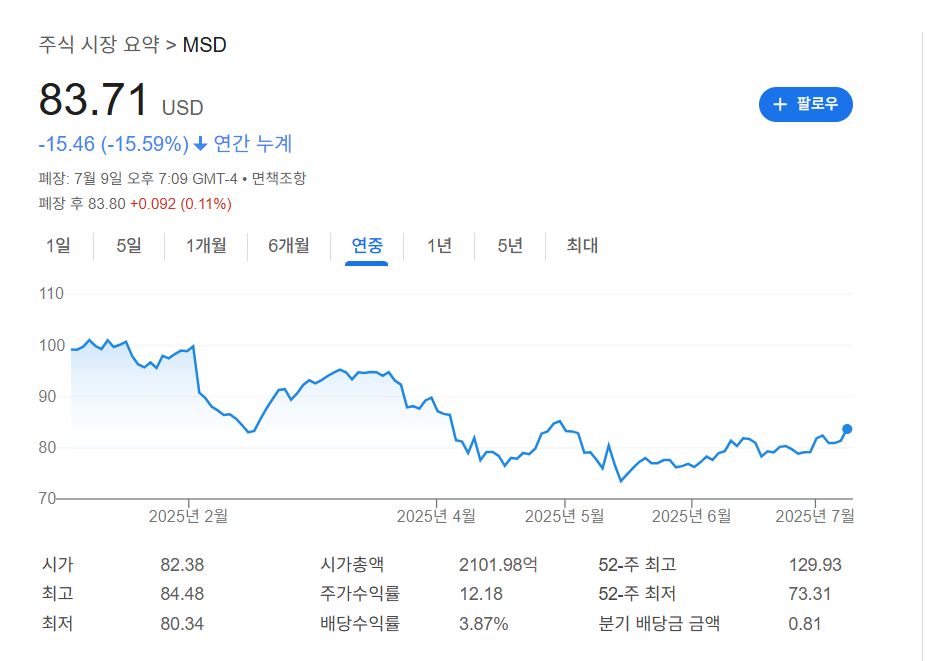
Task: Click the 폐장 후 83.80 after-hours text
Action: [x=82, y=204]
